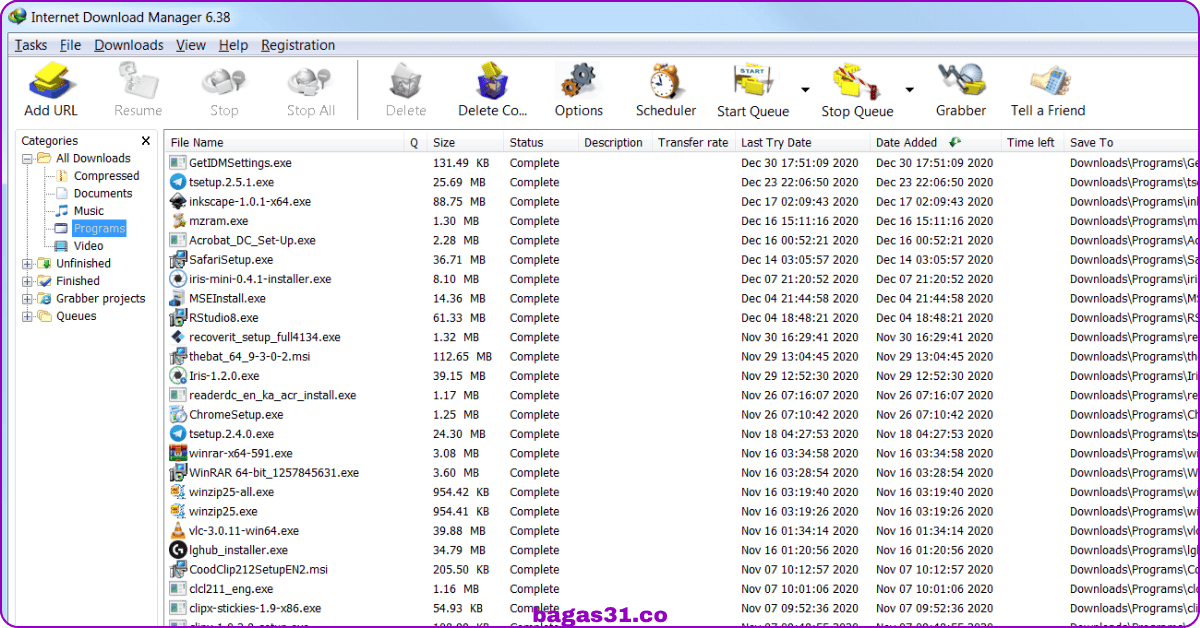Click the winrar-x64-591.exe file icon
The image size is (1200, 628).
click(178, 453)
